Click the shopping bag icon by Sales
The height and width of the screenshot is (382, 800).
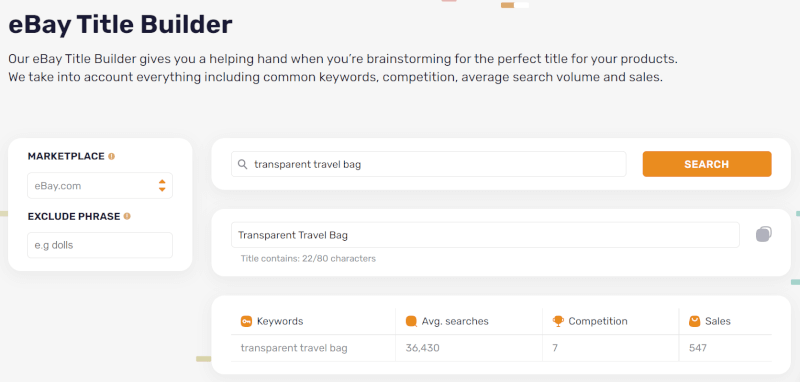(x=694, y=321)
